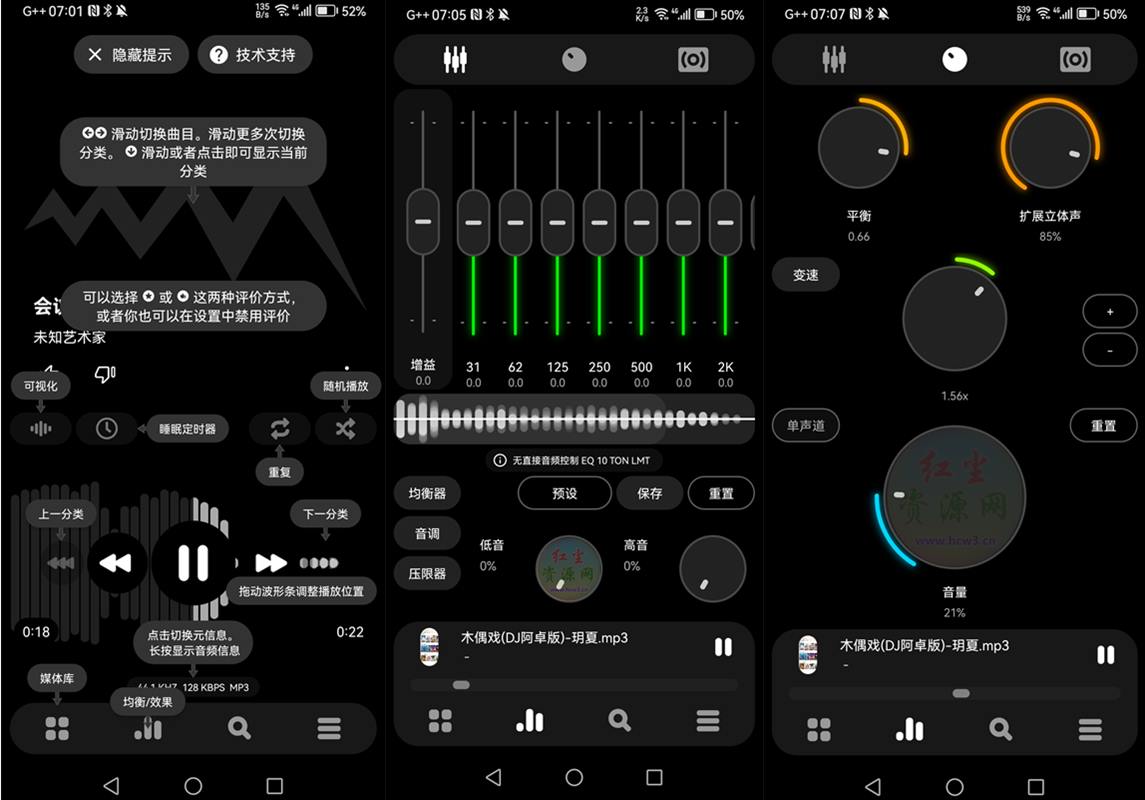Image resolution: width=1145 pixels, height=800 pixels.
Task: Tap the rewind button in left screen
Action: [x=115, y=563]
